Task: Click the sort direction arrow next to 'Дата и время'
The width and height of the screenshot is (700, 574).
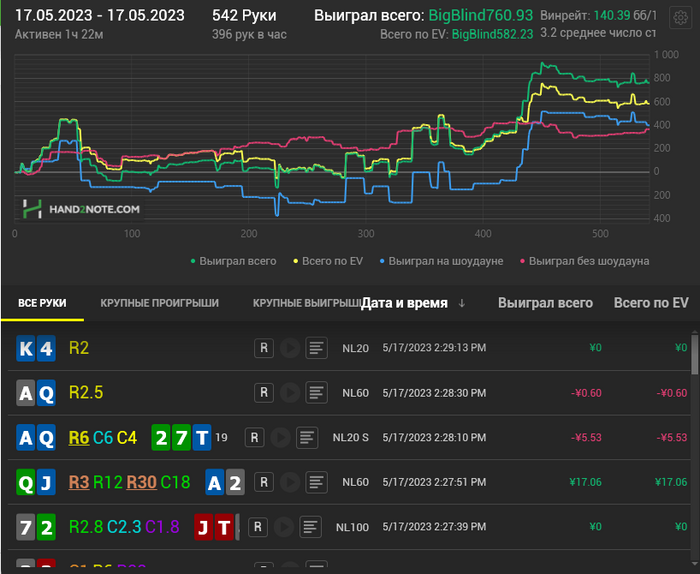Action: pos(462,303)
